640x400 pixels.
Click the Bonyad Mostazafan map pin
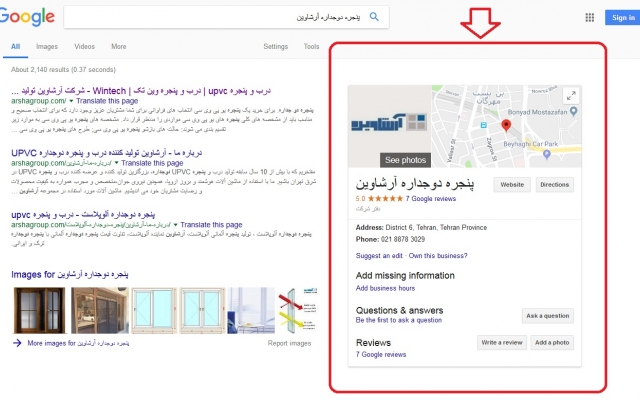click(573, 111)
